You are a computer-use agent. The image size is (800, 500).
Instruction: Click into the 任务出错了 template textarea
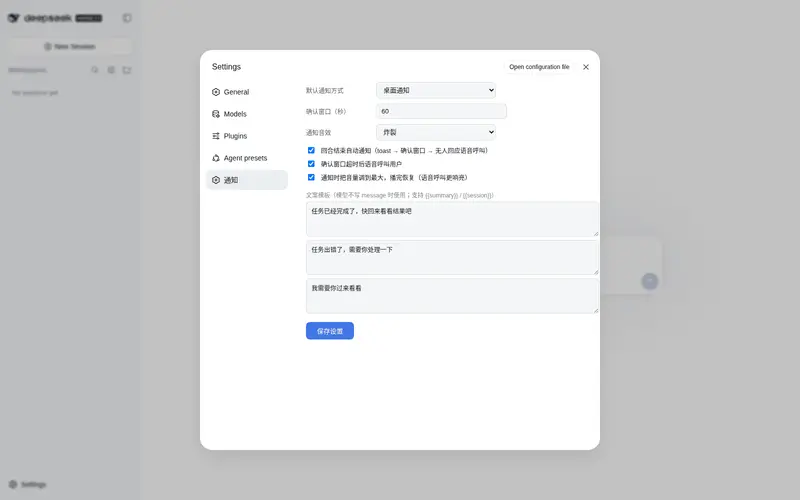[452, 257]
